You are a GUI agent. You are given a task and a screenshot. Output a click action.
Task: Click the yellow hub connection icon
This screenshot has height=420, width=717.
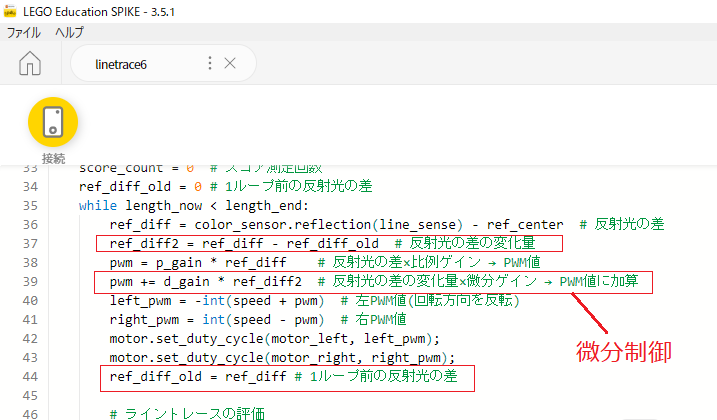tap(53, 121)
